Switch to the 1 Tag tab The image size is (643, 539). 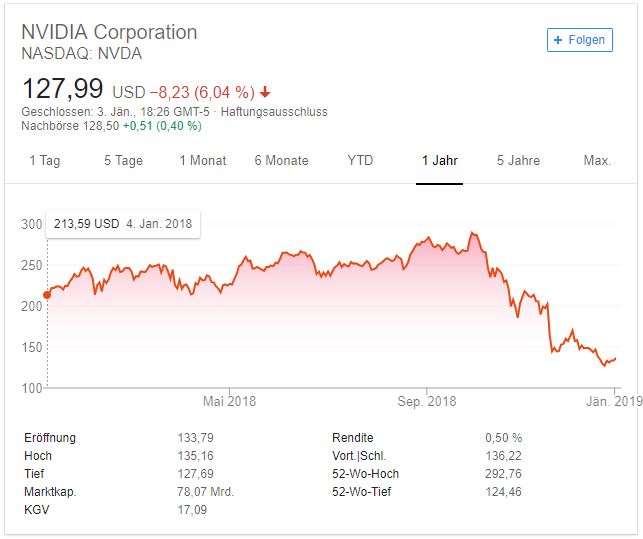click(x=44, y=161)
